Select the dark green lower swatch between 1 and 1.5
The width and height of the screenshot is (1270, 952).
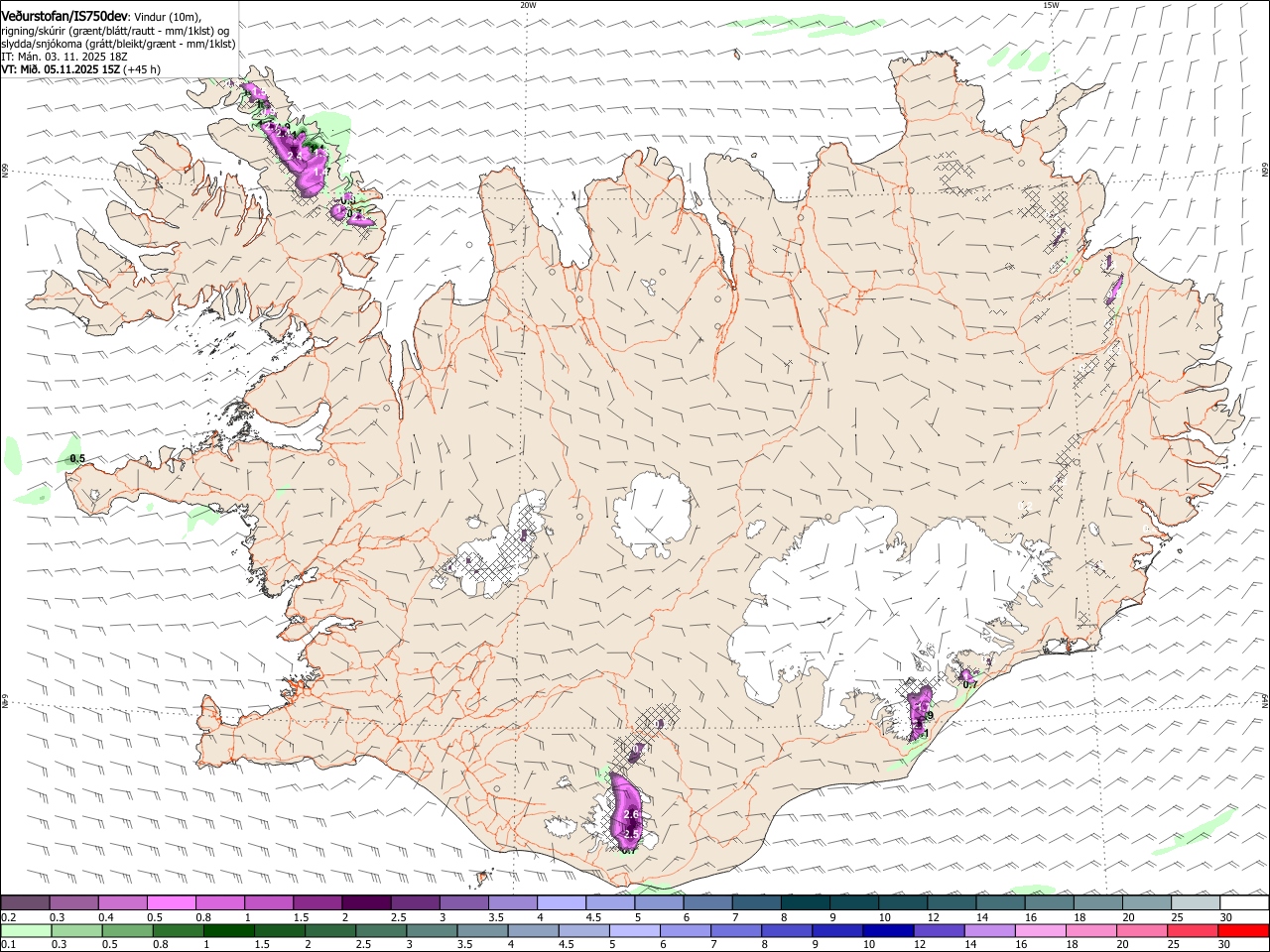(x=228, y=930)
